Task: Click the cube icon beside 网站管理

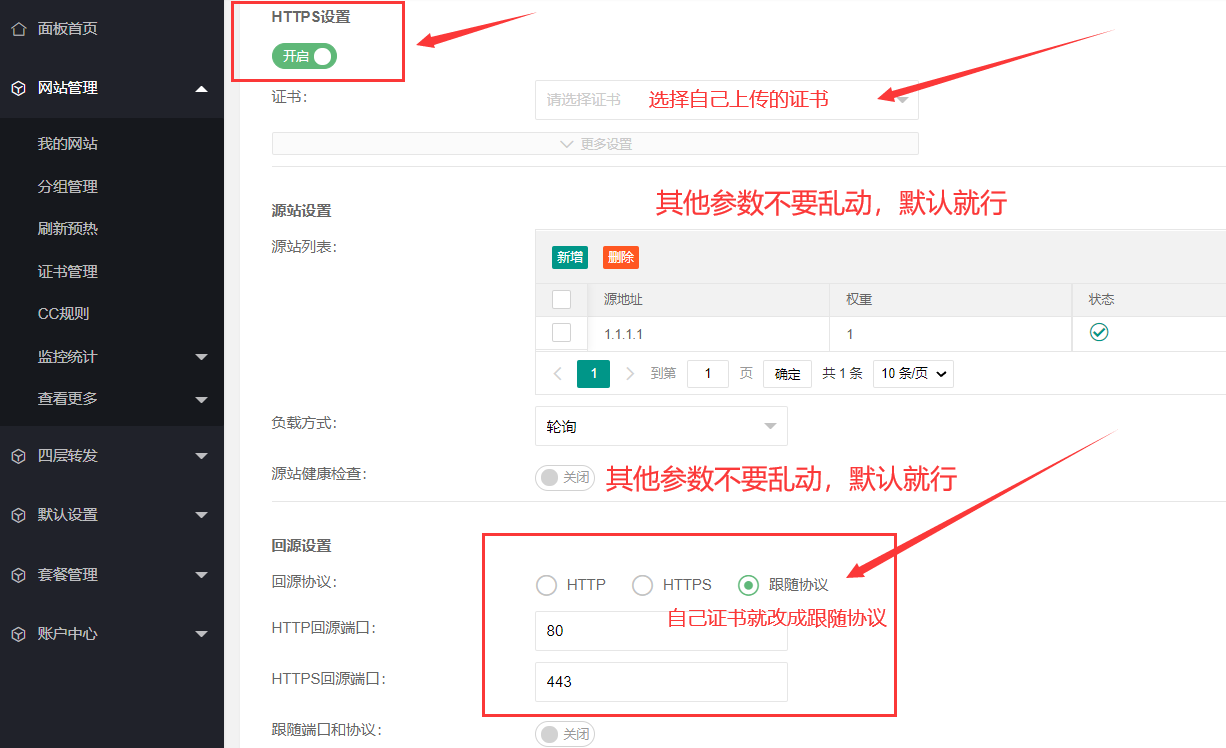Action: point(18,88)
